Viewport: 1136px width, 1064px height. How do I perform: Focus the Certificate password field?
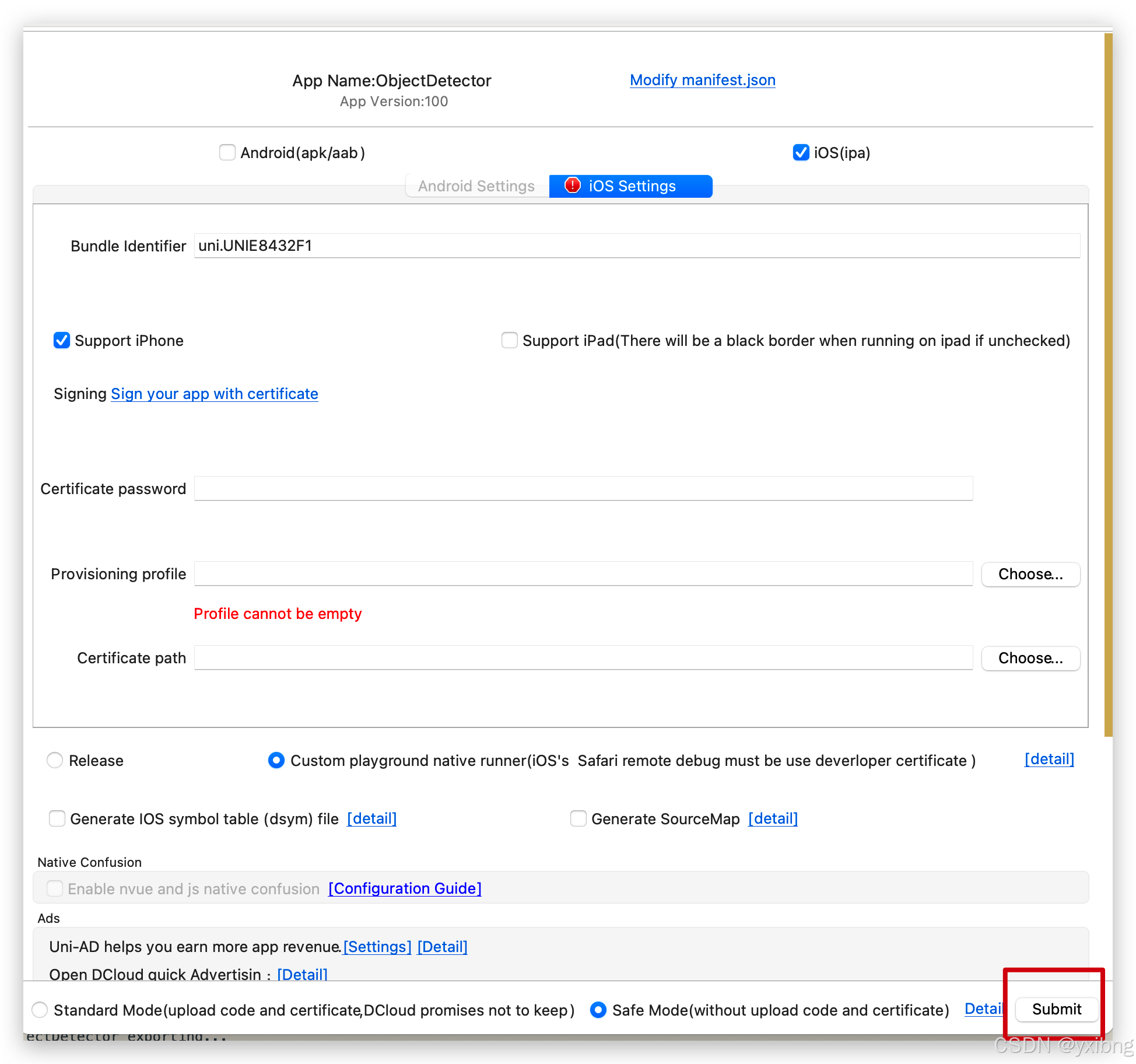(x=583, y=488)
